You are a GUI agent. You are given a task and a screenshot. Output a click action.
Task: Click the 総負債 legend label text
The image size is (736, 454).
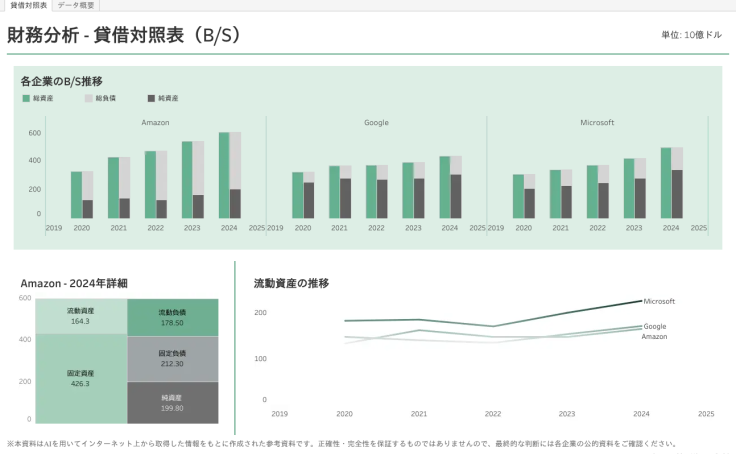point(106,98)
